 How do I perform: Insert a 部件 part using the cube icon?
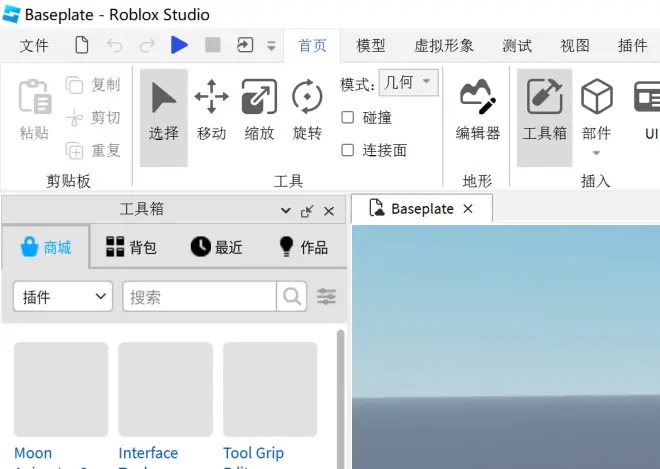(x=596, y=97)
